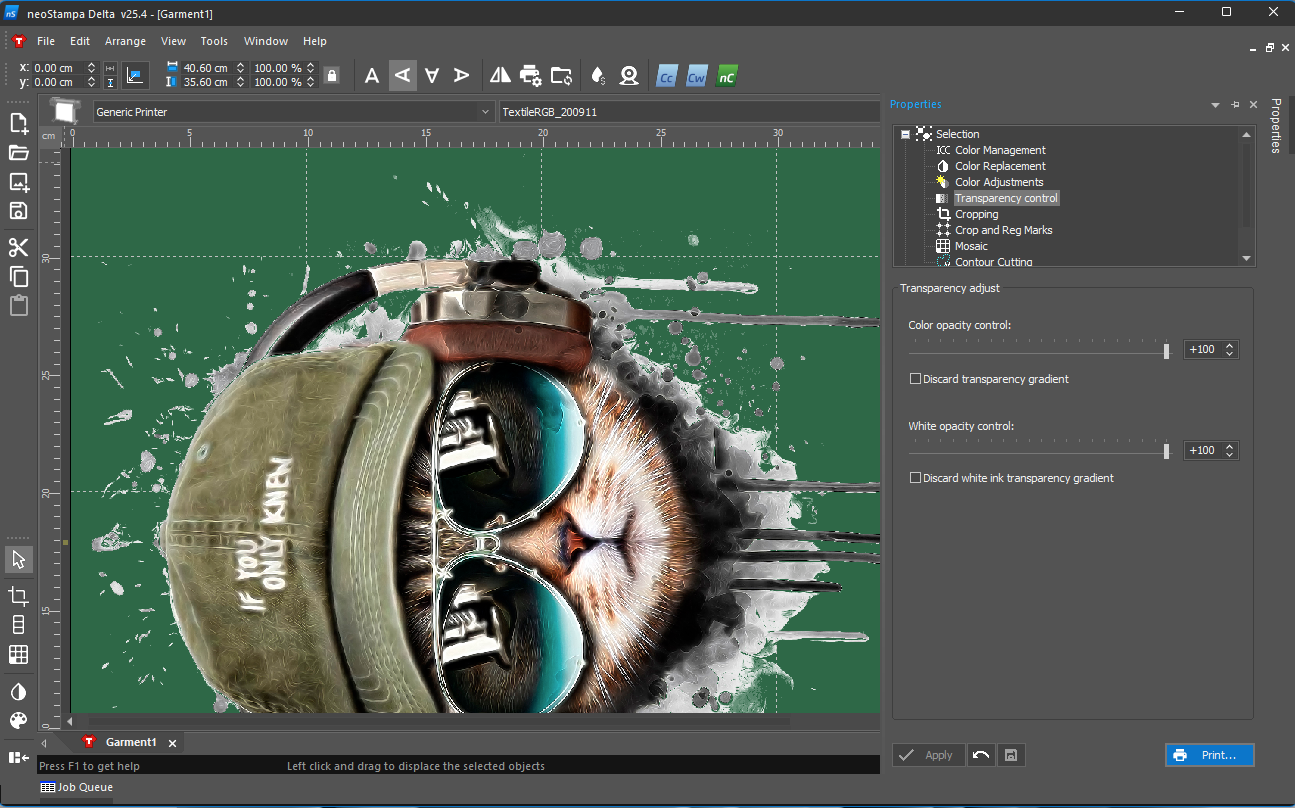Switch to the Garment1 document tab
1295x808 pixels.
click(x=131, y=742)
